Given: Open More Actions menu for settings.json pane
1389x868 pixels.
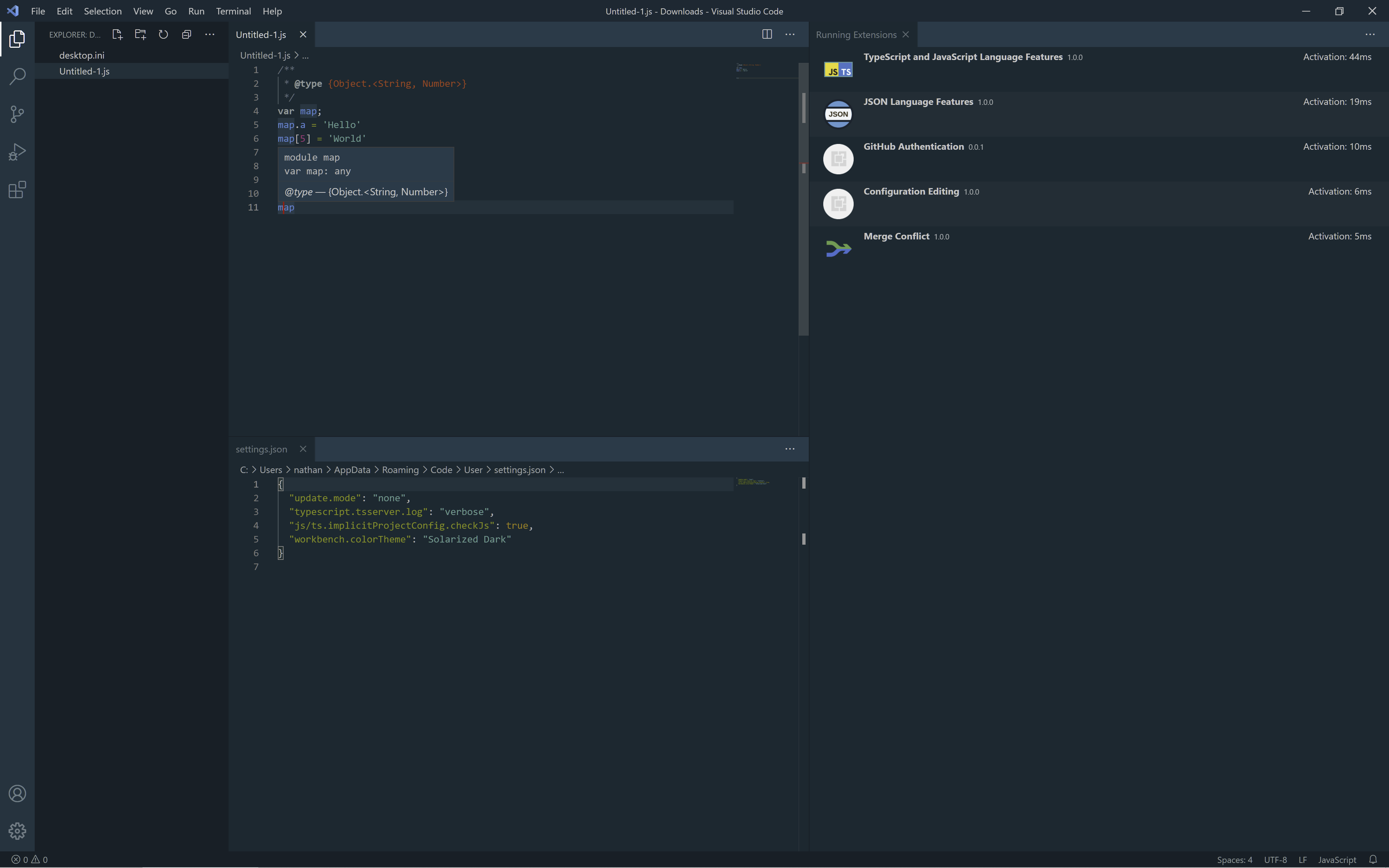Looking at the screenshot, I should point(790,449).
